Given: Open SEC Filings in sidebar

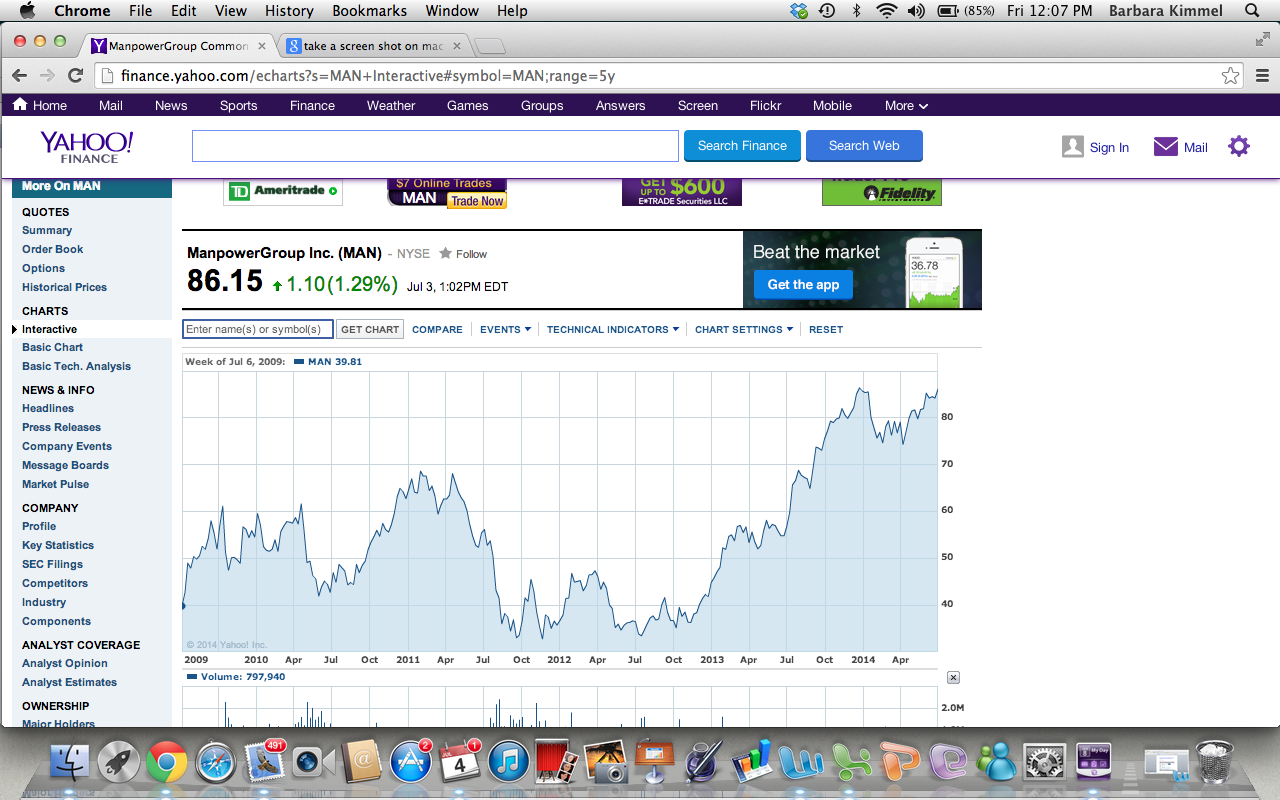Looking at the screenshot, I should [52, 564].
